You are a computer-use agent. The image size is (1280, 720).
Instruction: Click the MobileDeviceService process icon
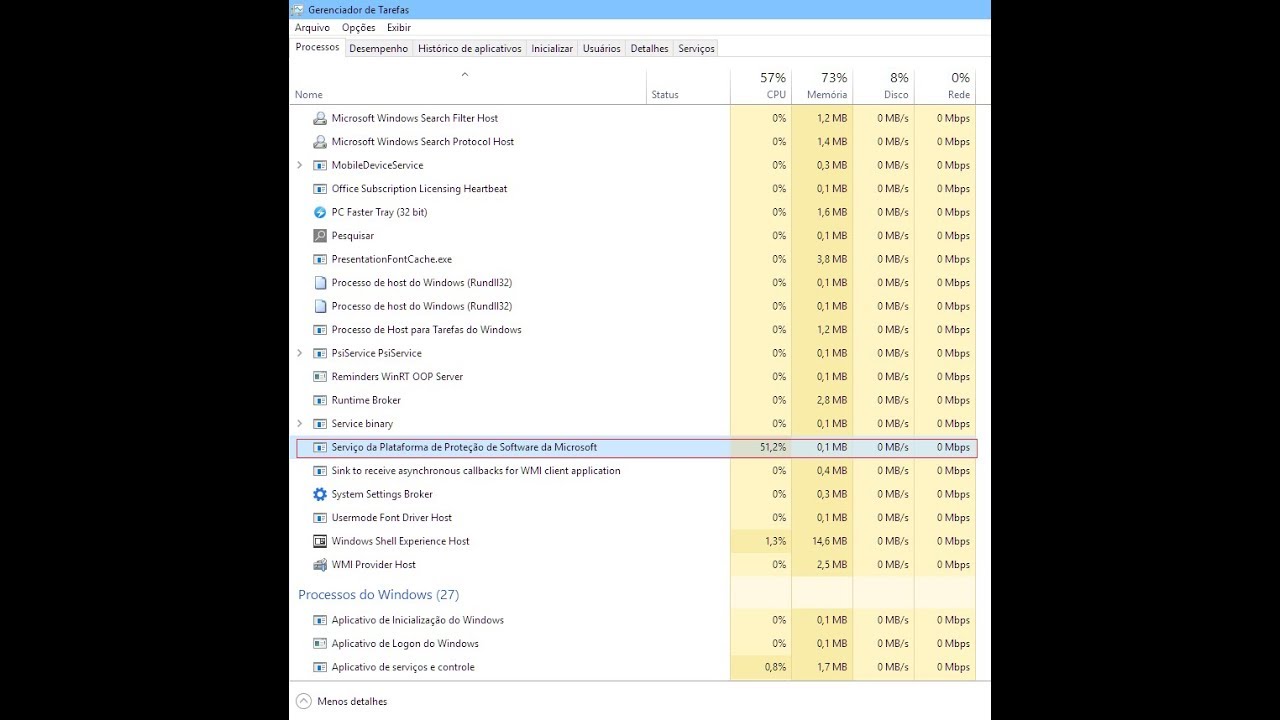(320, 165)
